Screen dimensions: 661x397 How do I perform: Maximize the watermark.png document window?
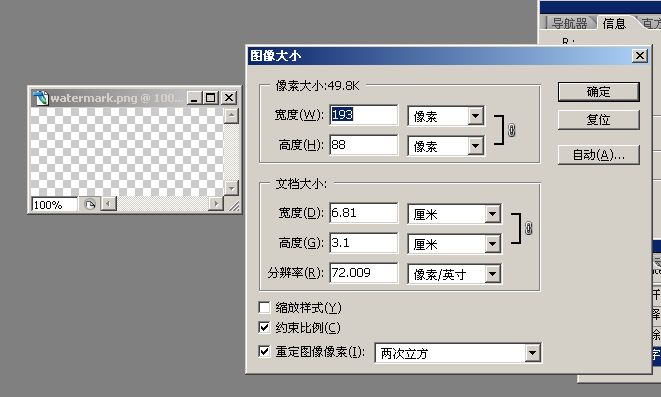pyautogui.click(x=210, y=98)
